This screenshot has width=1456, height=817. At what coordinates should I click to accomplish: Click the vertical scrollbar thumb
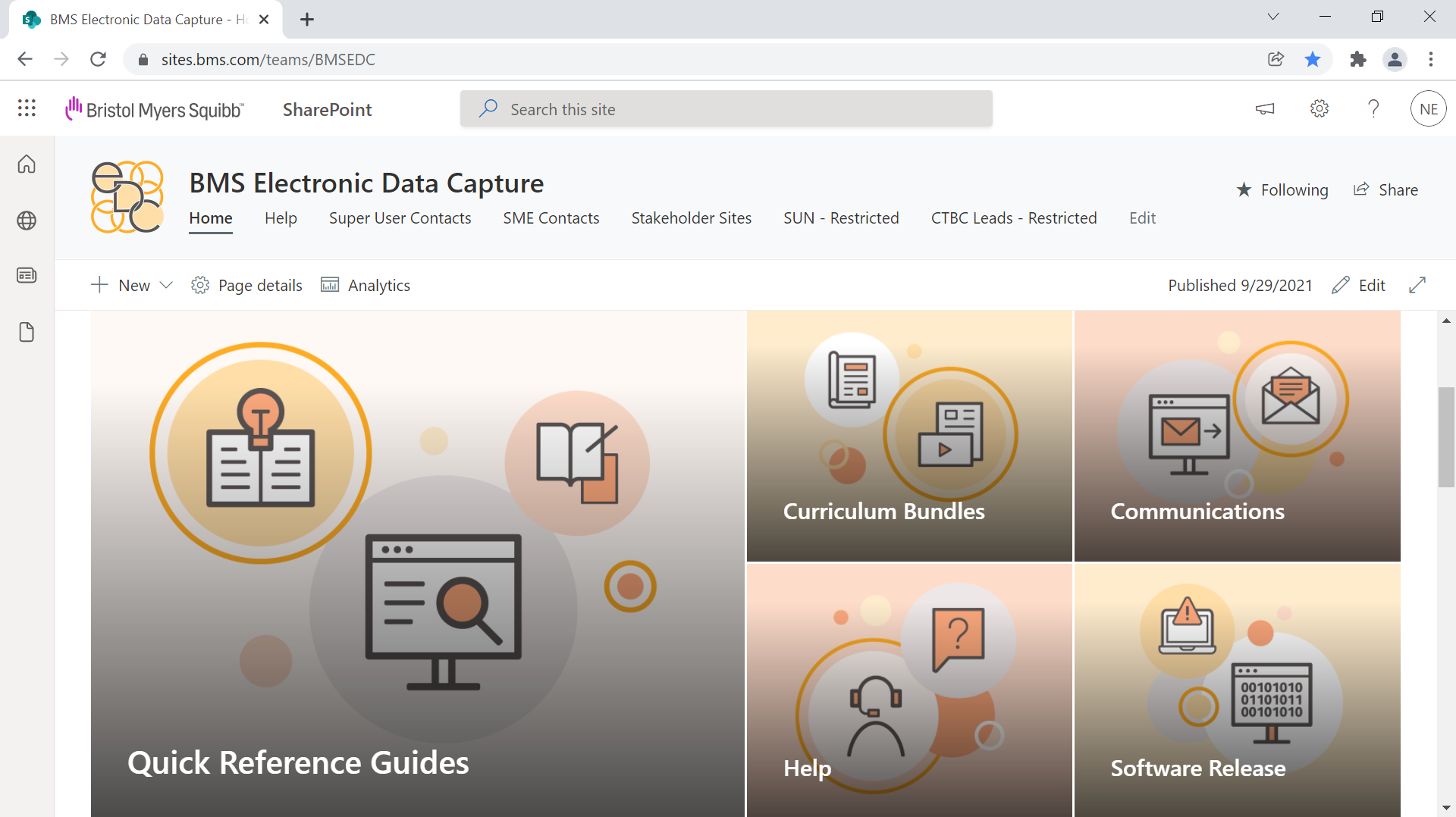point(1446,437)
